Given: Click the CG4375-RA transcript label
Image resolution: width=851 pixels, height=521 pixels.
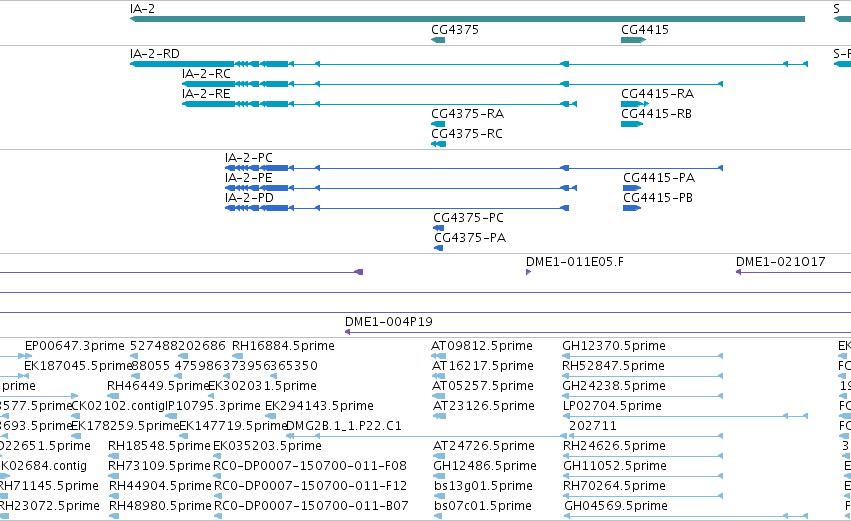Looking at the screenshot, I should click(467, 114).
